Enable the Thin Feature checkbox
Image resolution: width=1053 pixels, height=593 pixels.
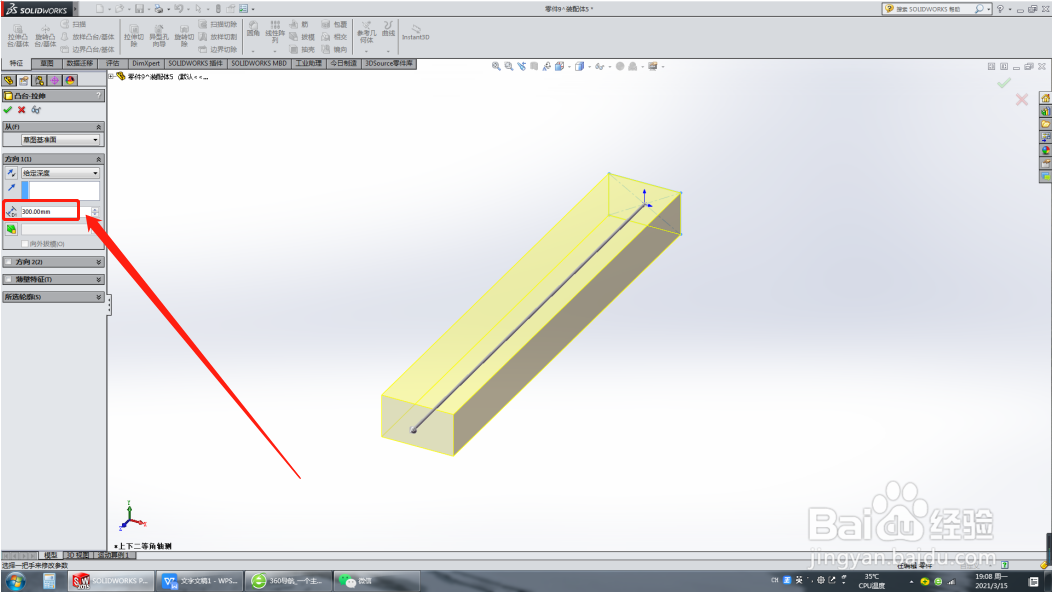8,279
